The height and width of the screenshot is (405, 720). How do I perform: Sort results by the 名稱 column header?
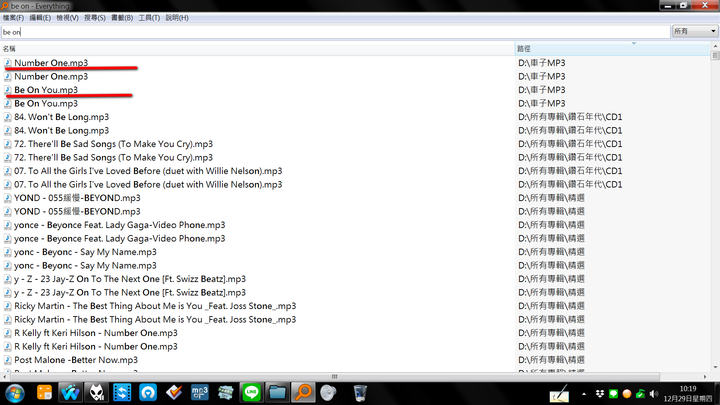coord(257,49)
